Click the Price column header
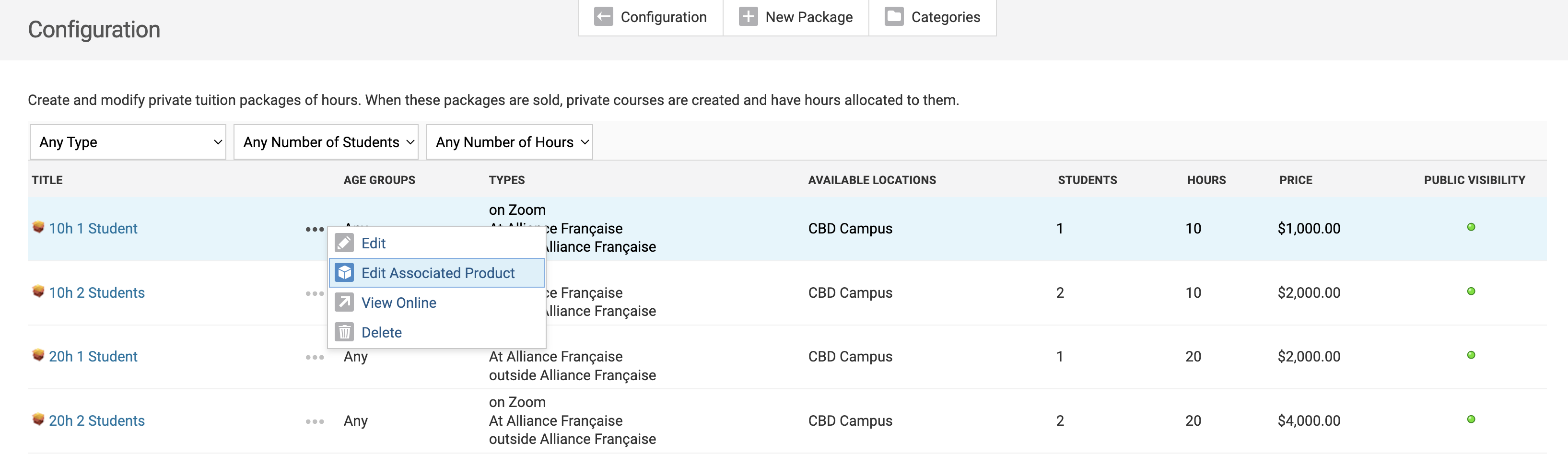1568x466 pixels. click(x=1295, y=180)
